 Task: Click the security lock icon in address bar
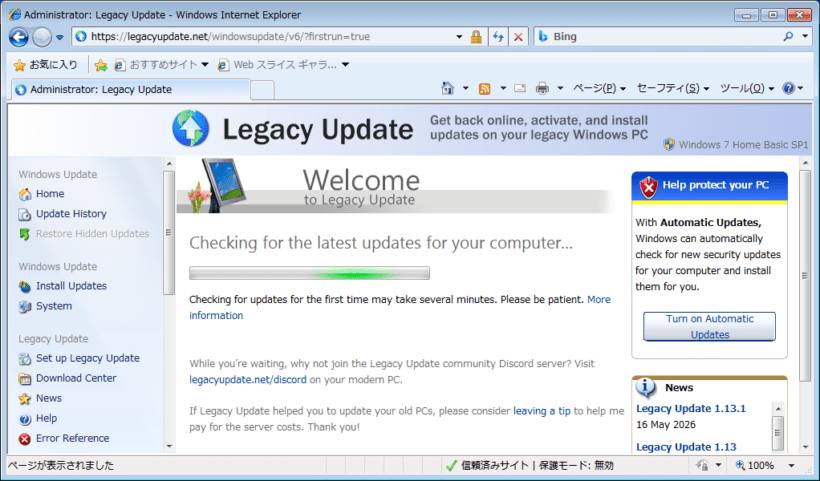pyautogui.click(x=476, y=37)
